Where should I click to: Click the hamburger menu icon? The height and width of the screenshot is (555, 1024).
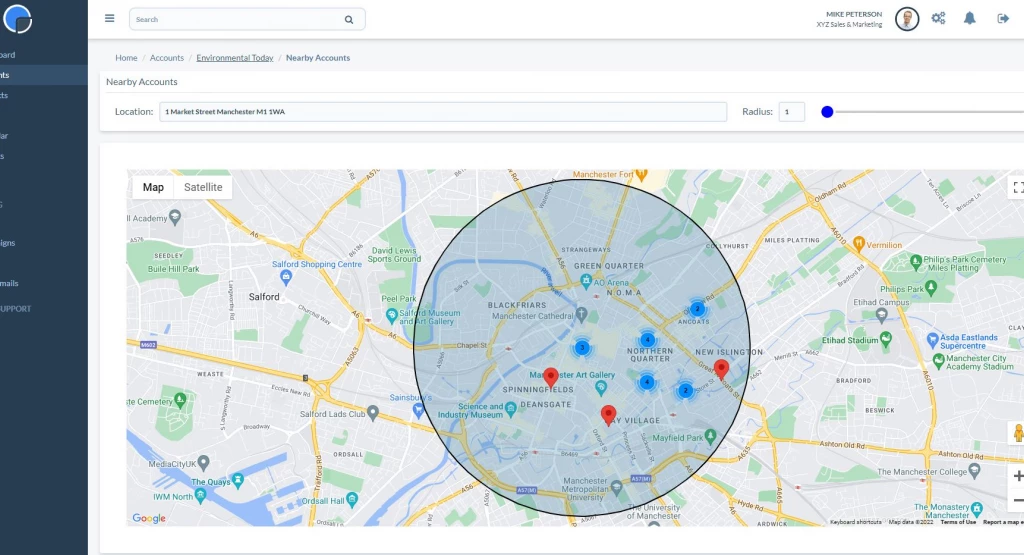pyautogui.click(x=110, y=18)
